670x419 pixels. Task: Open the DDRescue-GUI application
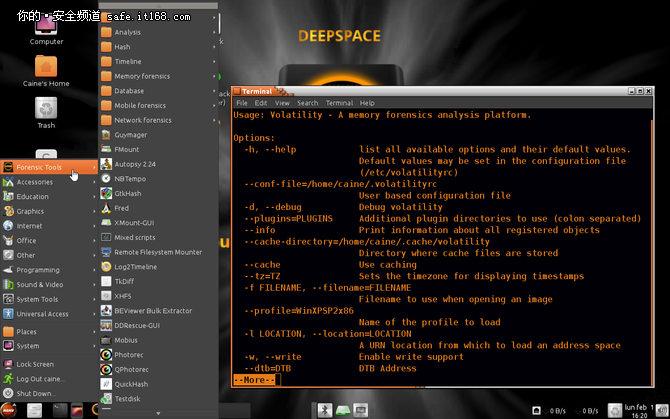[137, 325]
